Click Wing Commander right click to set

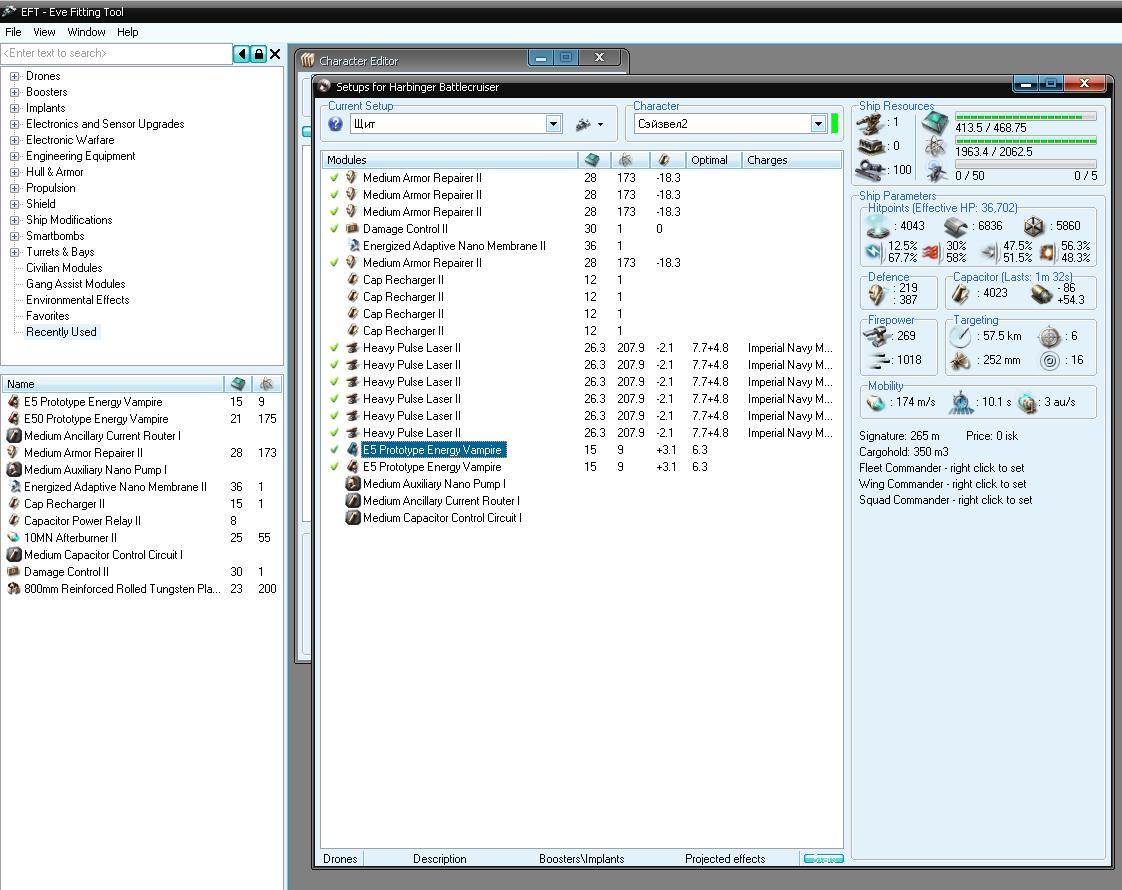(x=942, y=484)
